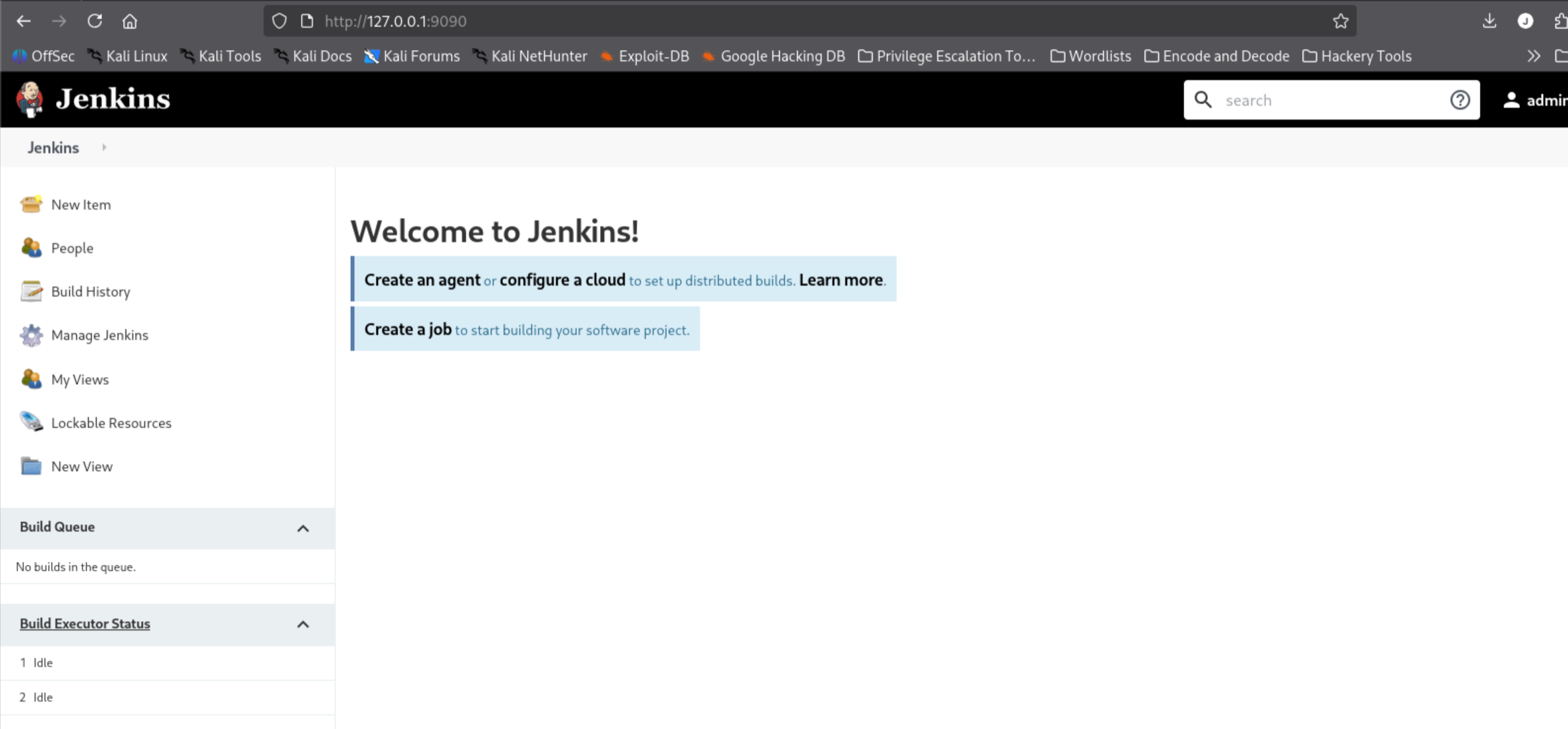Open the People page link

pyautogui.click(x=72, y=248)
